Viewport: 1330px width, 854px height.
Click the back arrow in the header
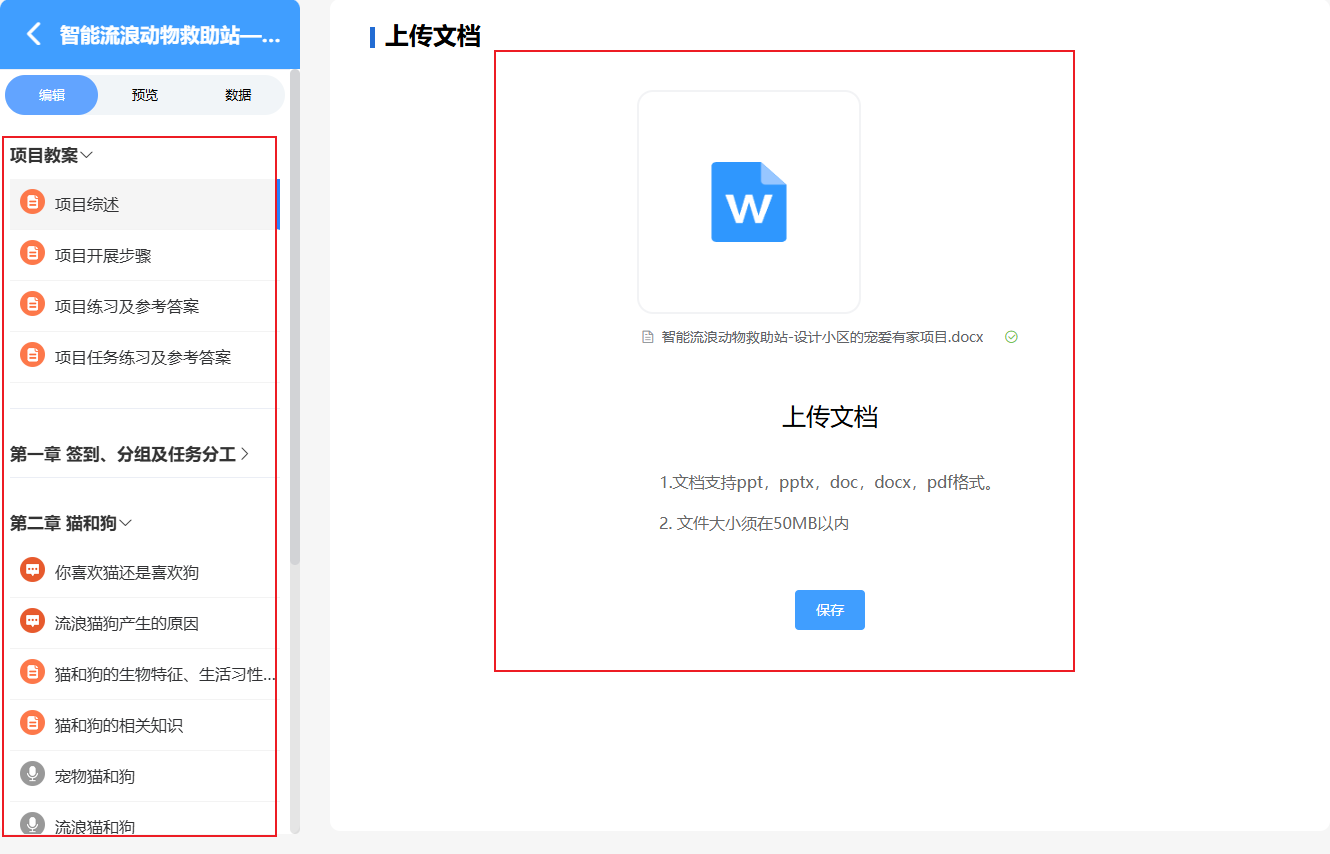click(x=34, y=34)
